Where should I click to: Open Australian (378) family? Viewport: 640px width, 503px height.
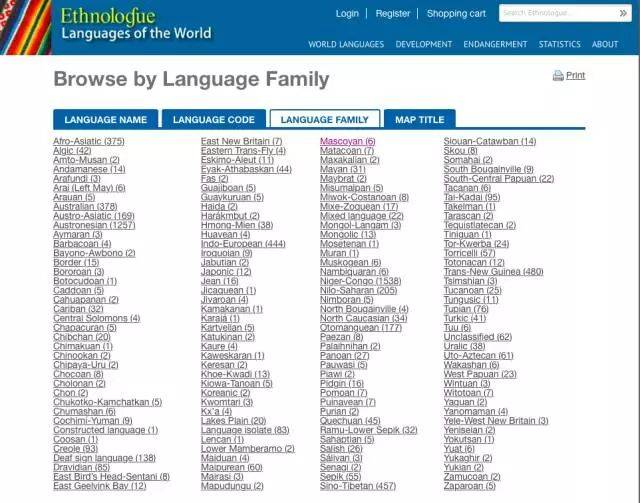coord(85,207)
